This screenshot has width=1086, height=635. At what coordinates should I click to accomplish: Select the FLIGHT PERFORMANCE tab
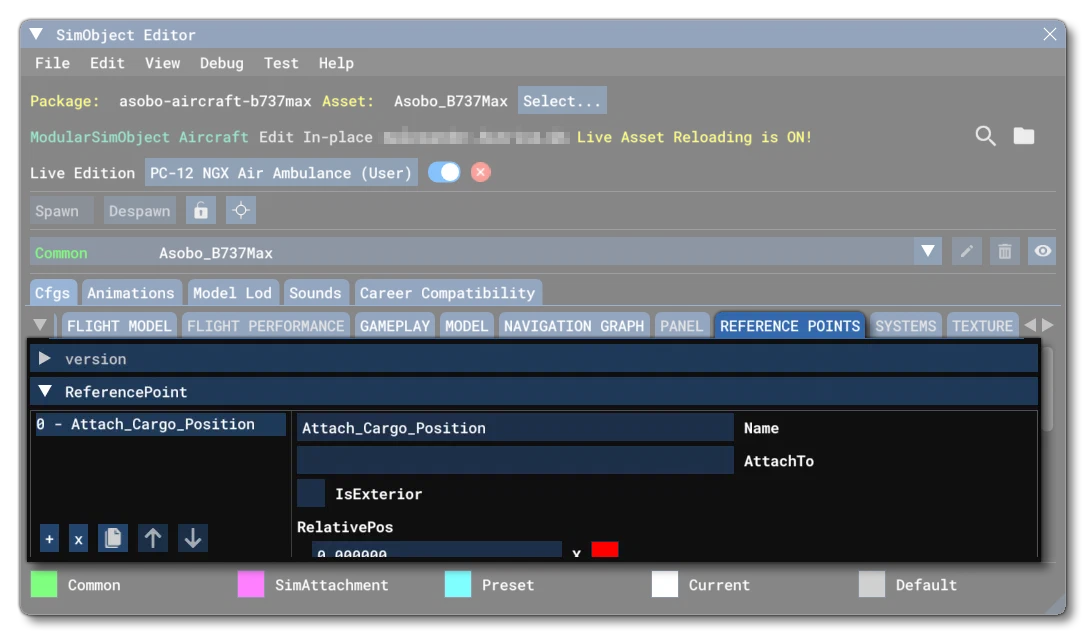point(266,325)
